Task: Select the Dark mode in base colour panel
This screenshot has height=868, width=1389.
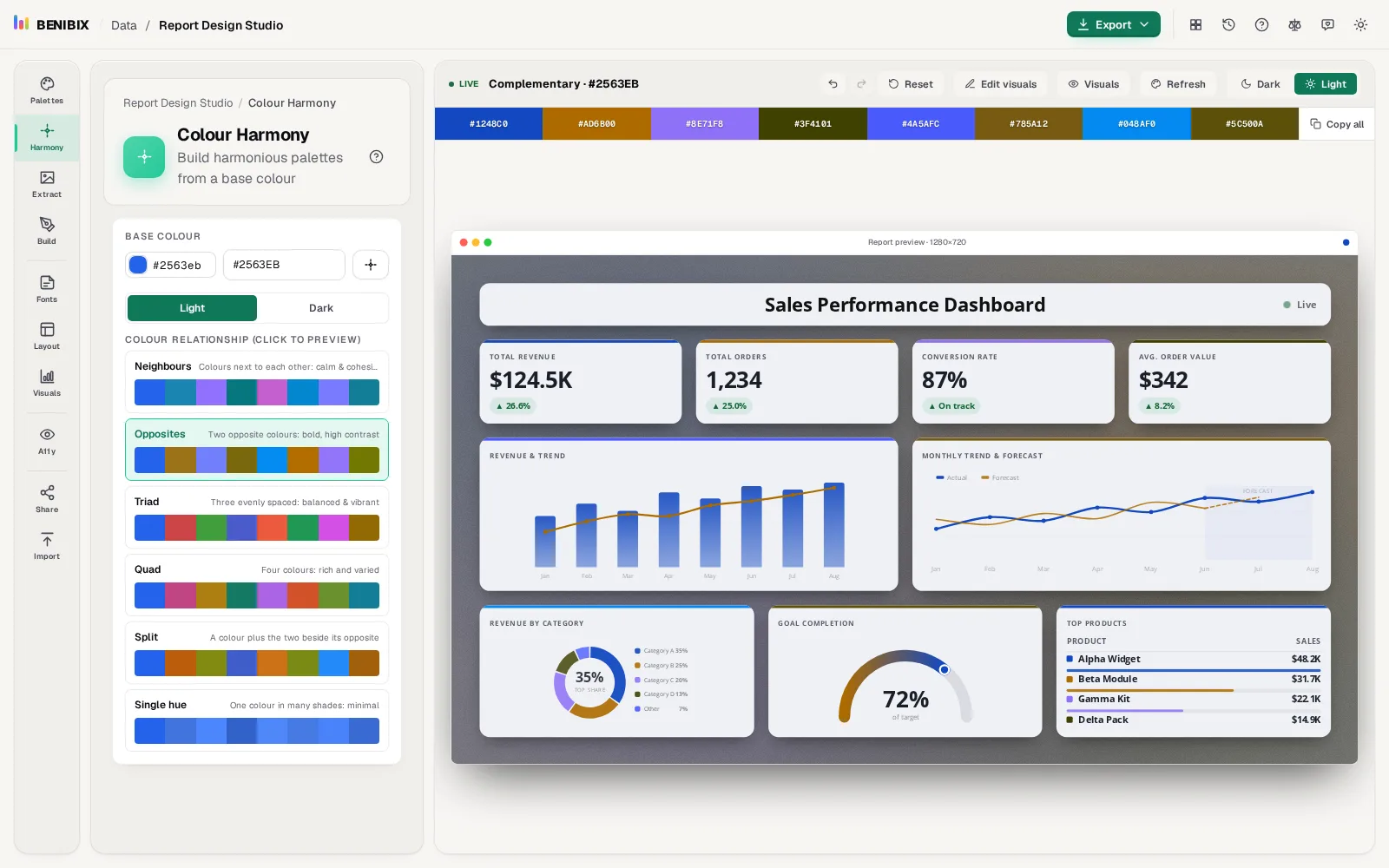Action: (321, 308)
